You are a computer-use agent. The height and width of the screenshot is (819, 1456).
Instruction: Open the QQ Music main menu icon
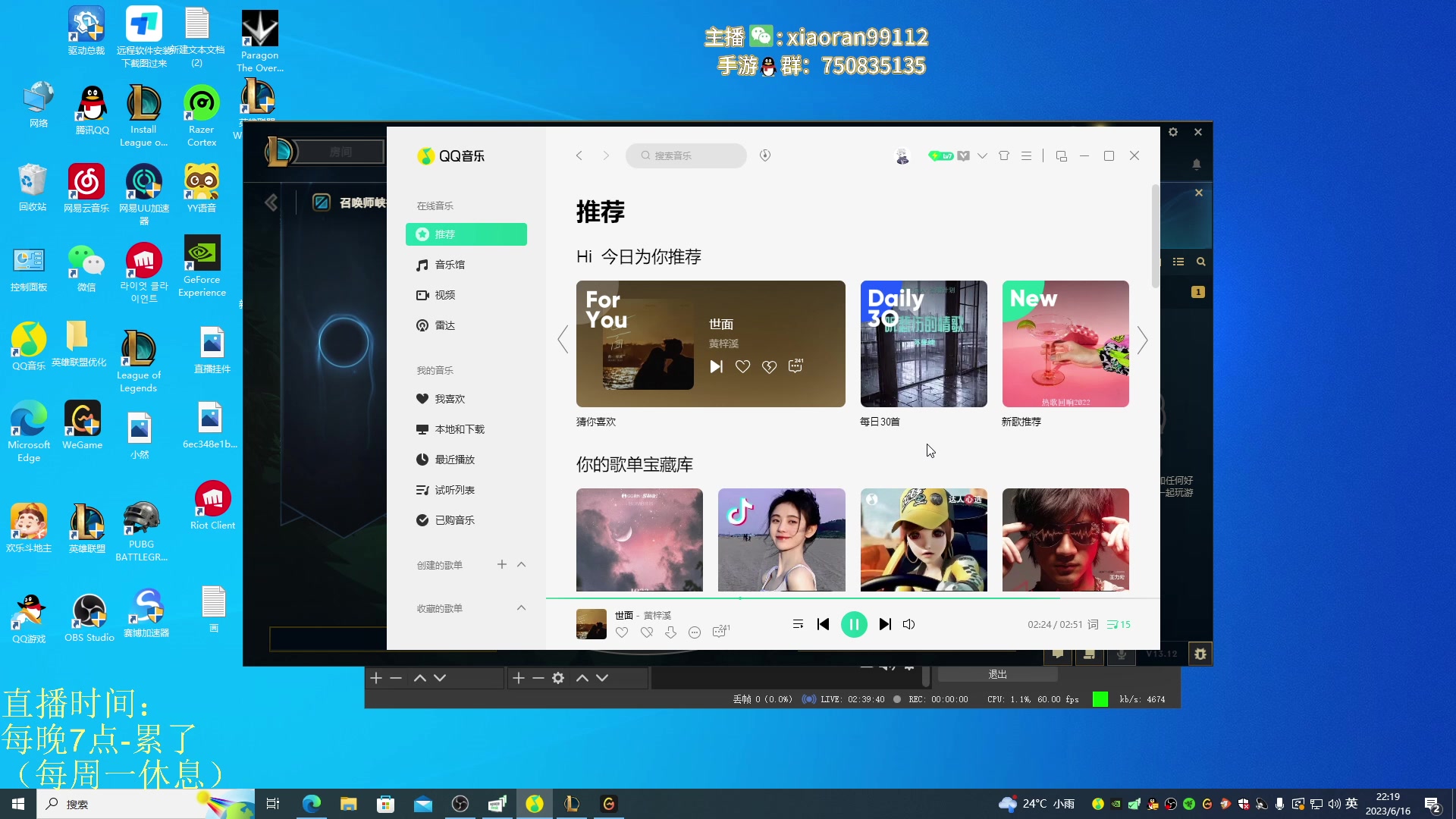[x=1026, y=155]
